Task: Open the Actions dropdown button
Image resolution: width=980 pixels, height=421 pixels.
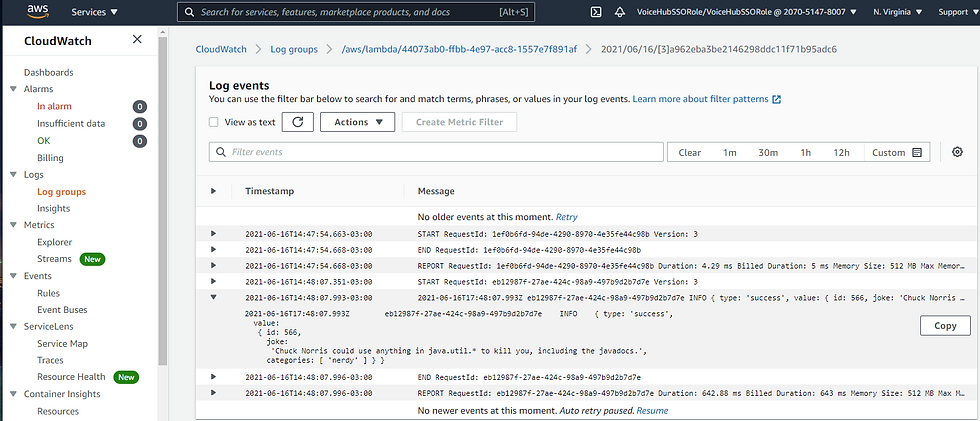Action: point(358,122)
